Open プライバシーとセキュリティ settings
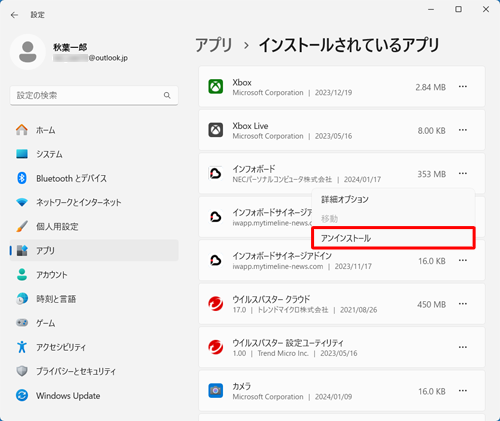 tap(94, 371)
